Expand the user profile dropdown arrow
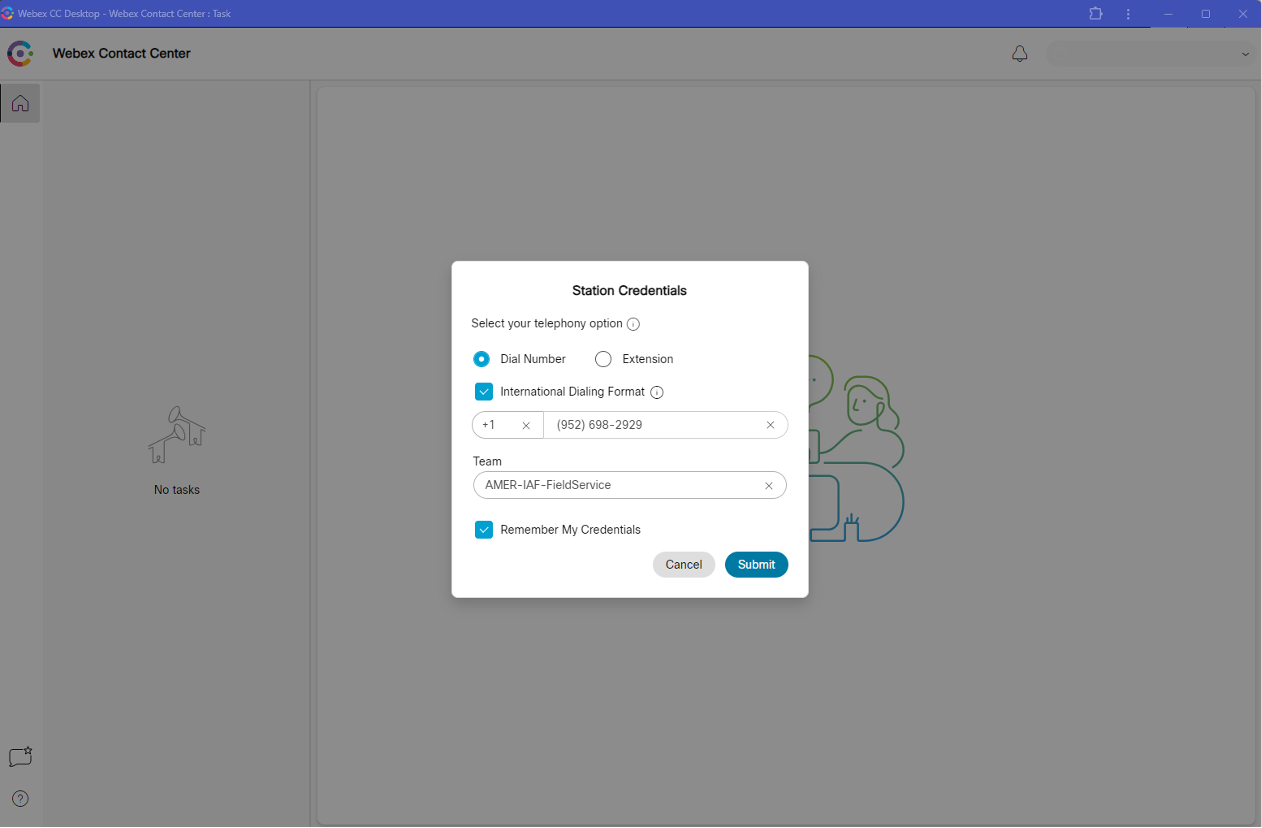Screen dimensions: 1262x828 pos(1245,54)
